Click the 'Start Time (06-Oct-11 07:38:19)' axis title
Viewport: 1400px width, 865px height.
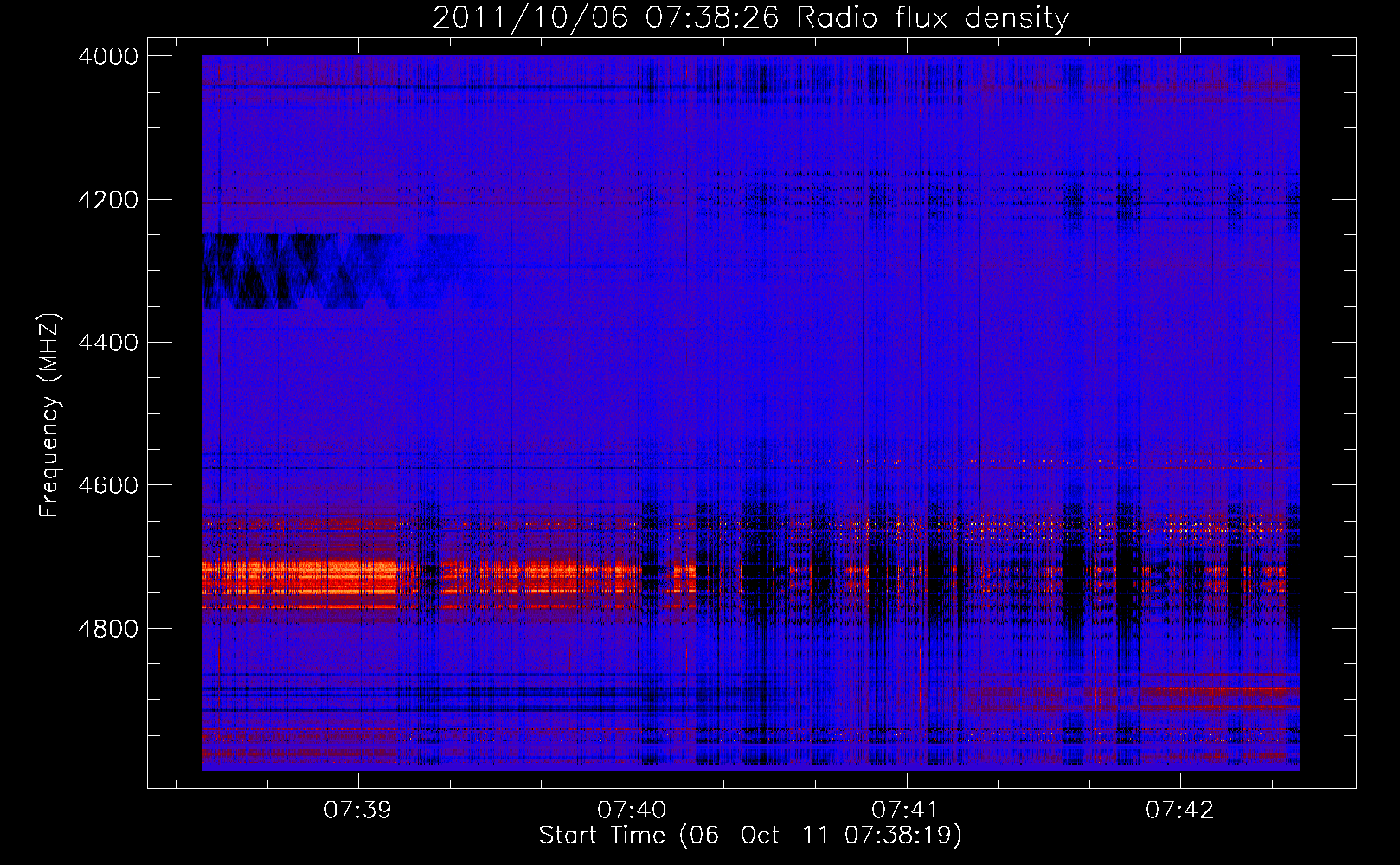[750, 836]
